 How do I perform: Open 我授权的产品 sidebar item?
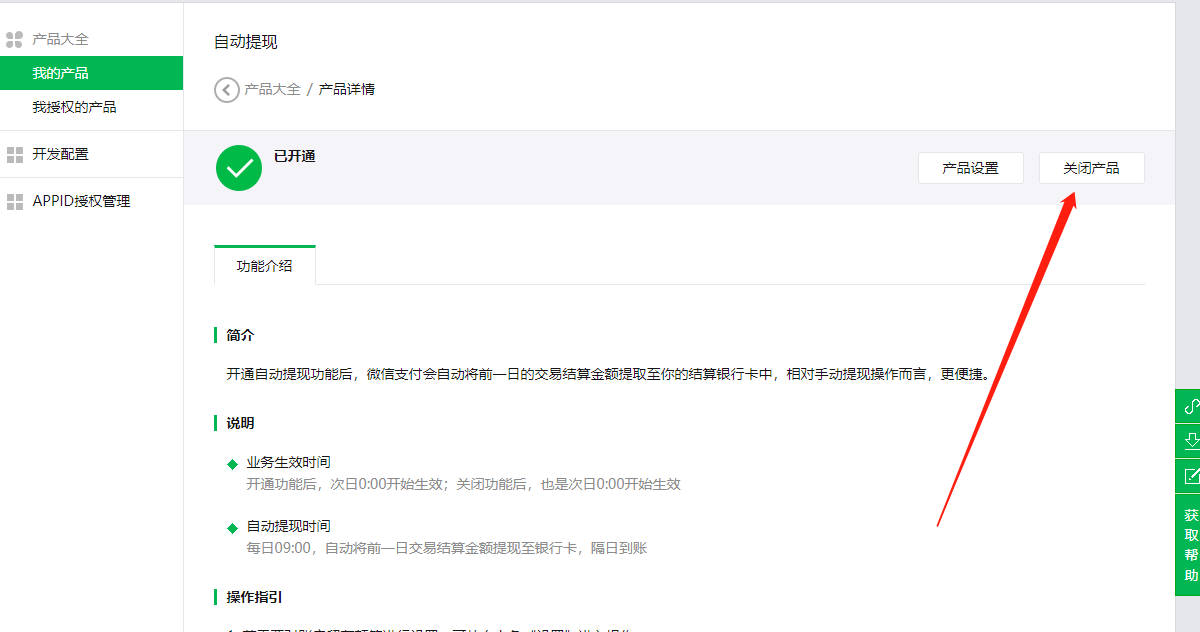tap(74, 107)
